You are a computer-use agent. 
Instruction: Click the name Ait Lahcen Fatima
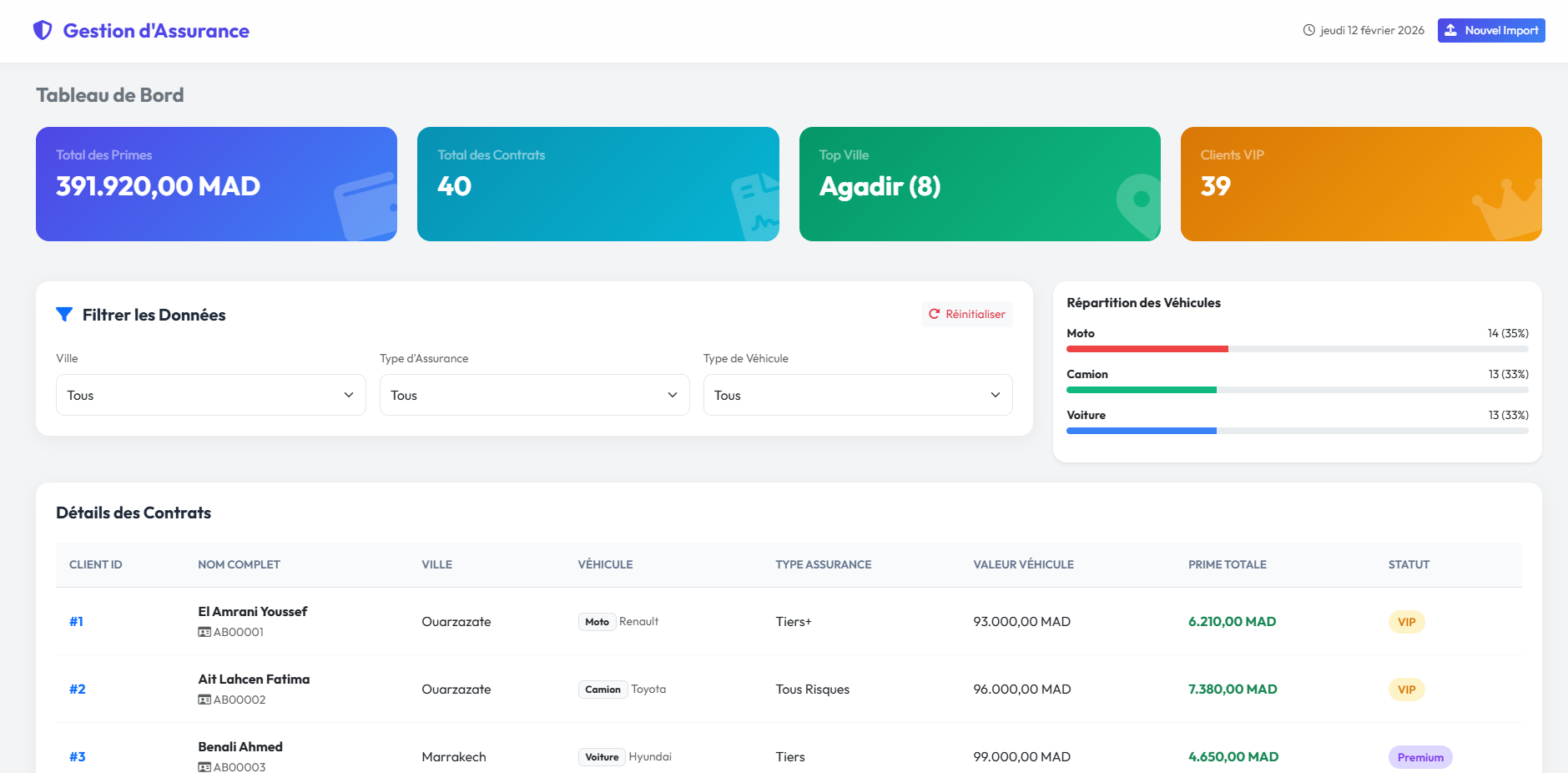tap(254, 680)
